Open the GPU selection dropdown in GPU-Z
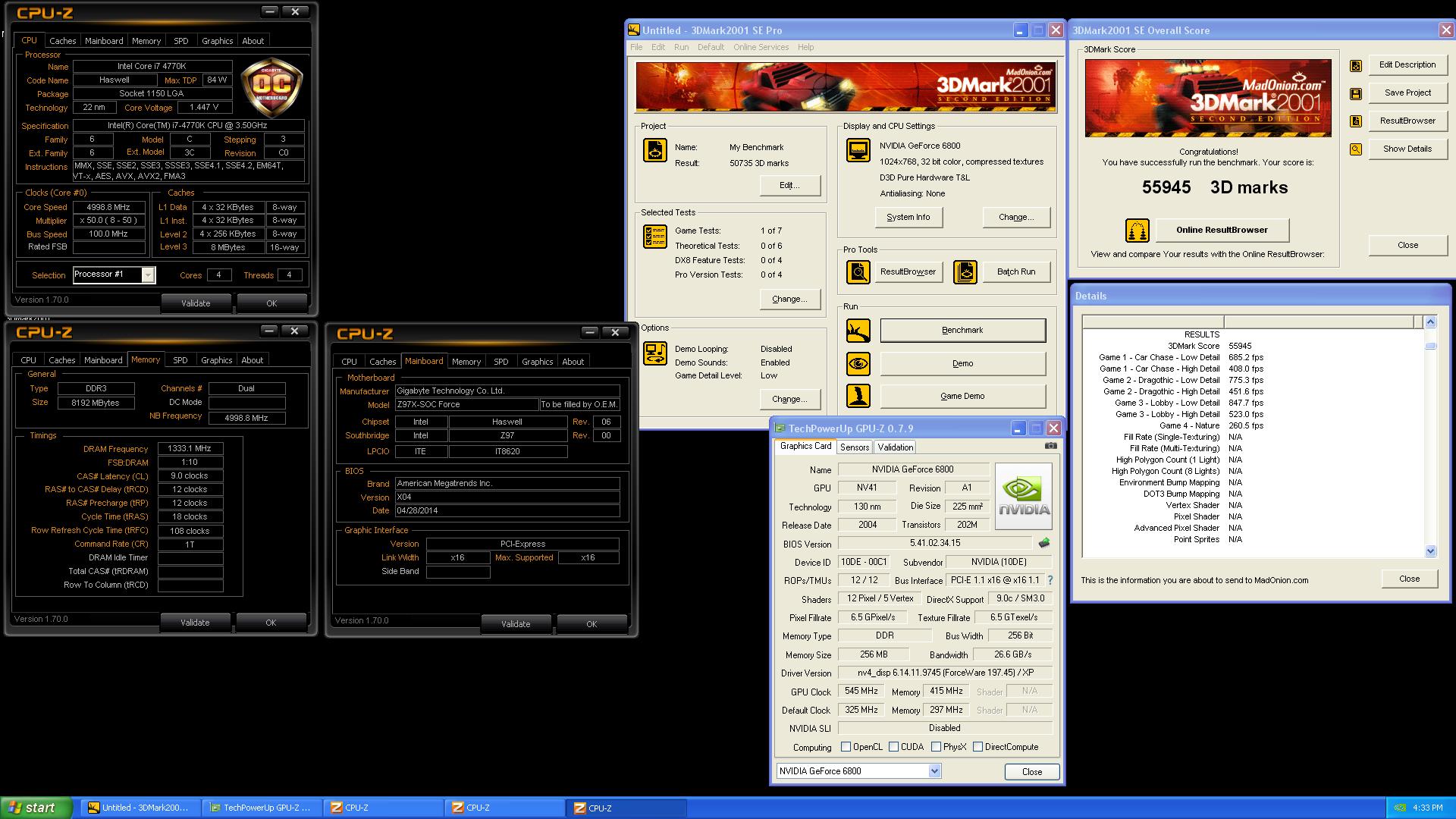 pos(934,771)
